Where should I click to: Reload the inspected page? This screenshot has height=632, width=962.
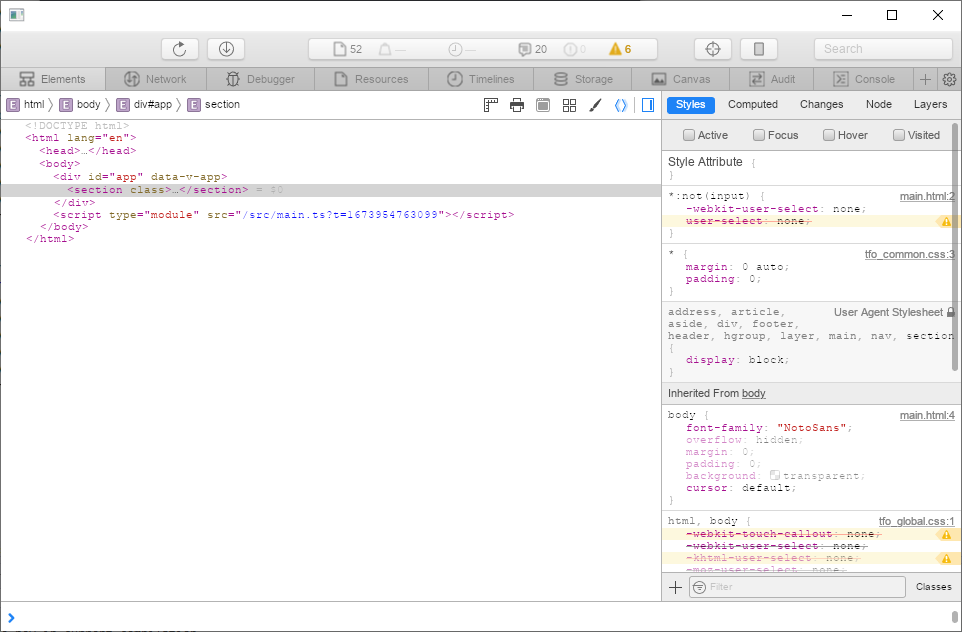pyautogui.click(x=180, y=48)
